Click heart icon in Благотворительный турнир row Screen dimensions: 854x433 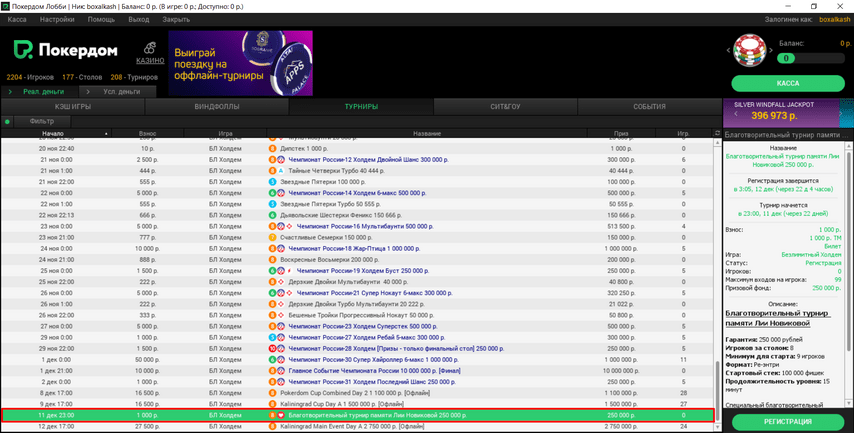click(281, 415)
